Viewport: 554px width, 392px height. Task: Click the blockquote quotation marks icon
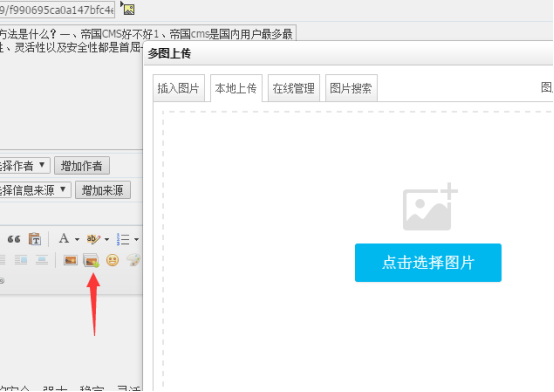(x=14, y=239)
